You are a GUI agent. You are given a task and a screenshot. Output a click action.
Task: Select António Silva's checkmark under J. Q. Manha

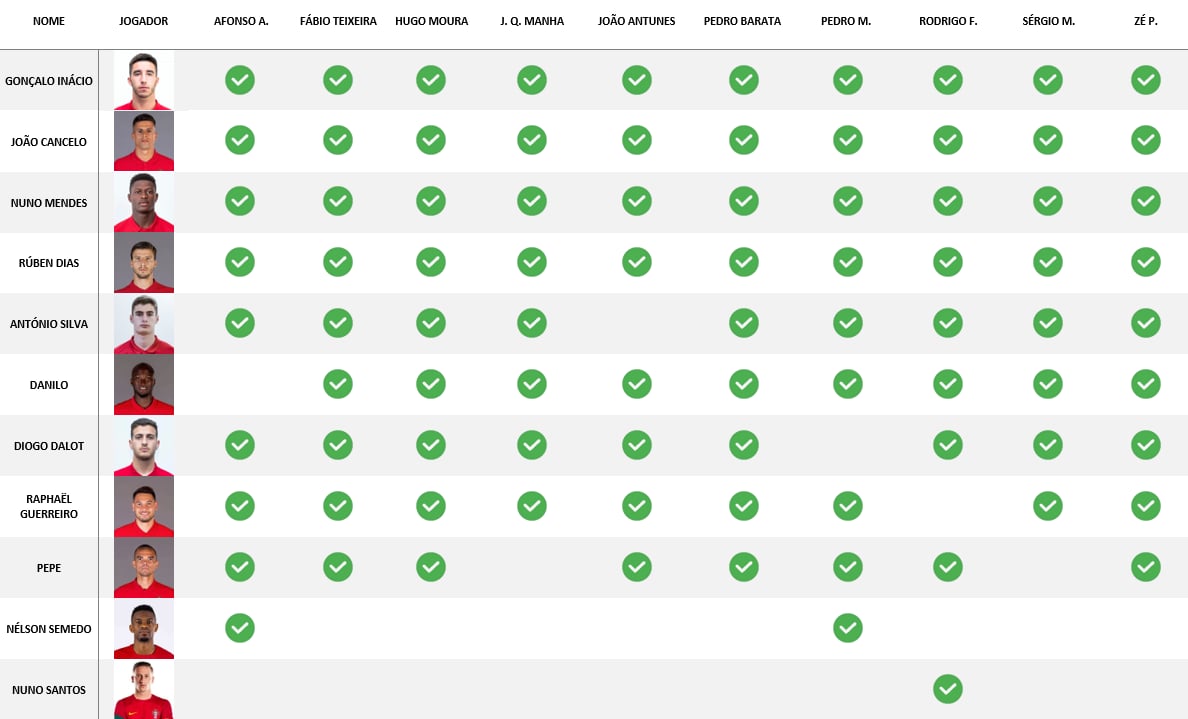coord(532,323)
